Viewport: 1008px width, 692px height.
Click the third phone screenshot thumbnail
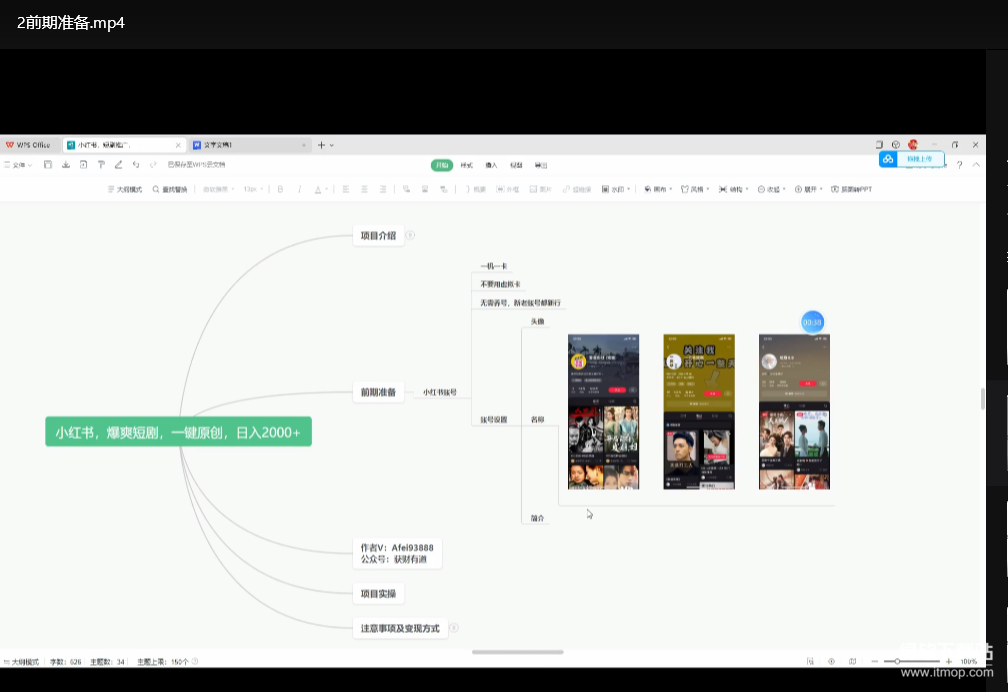794,412
